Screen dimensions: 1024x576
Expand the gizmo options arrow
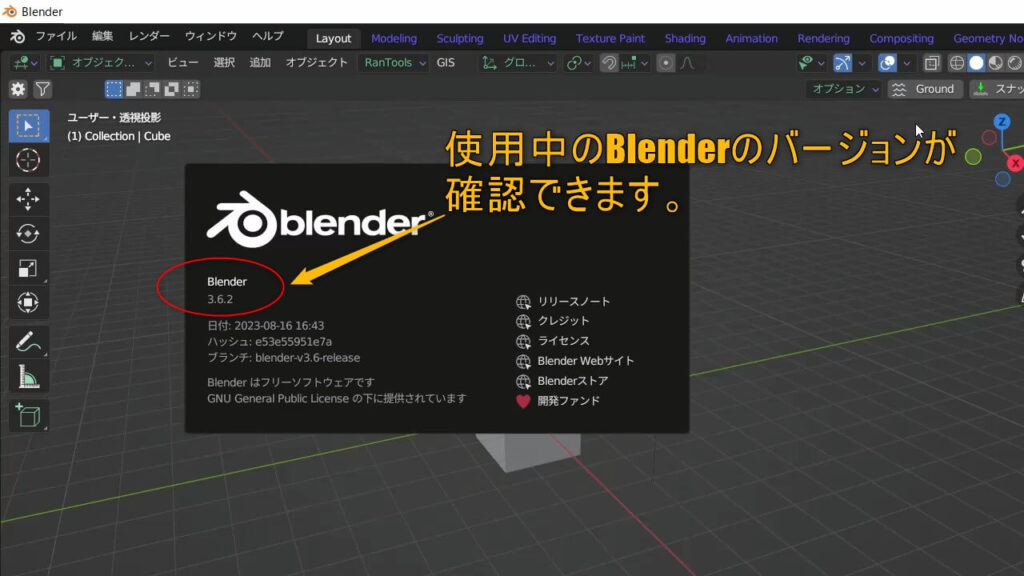[x=862, y=63]
